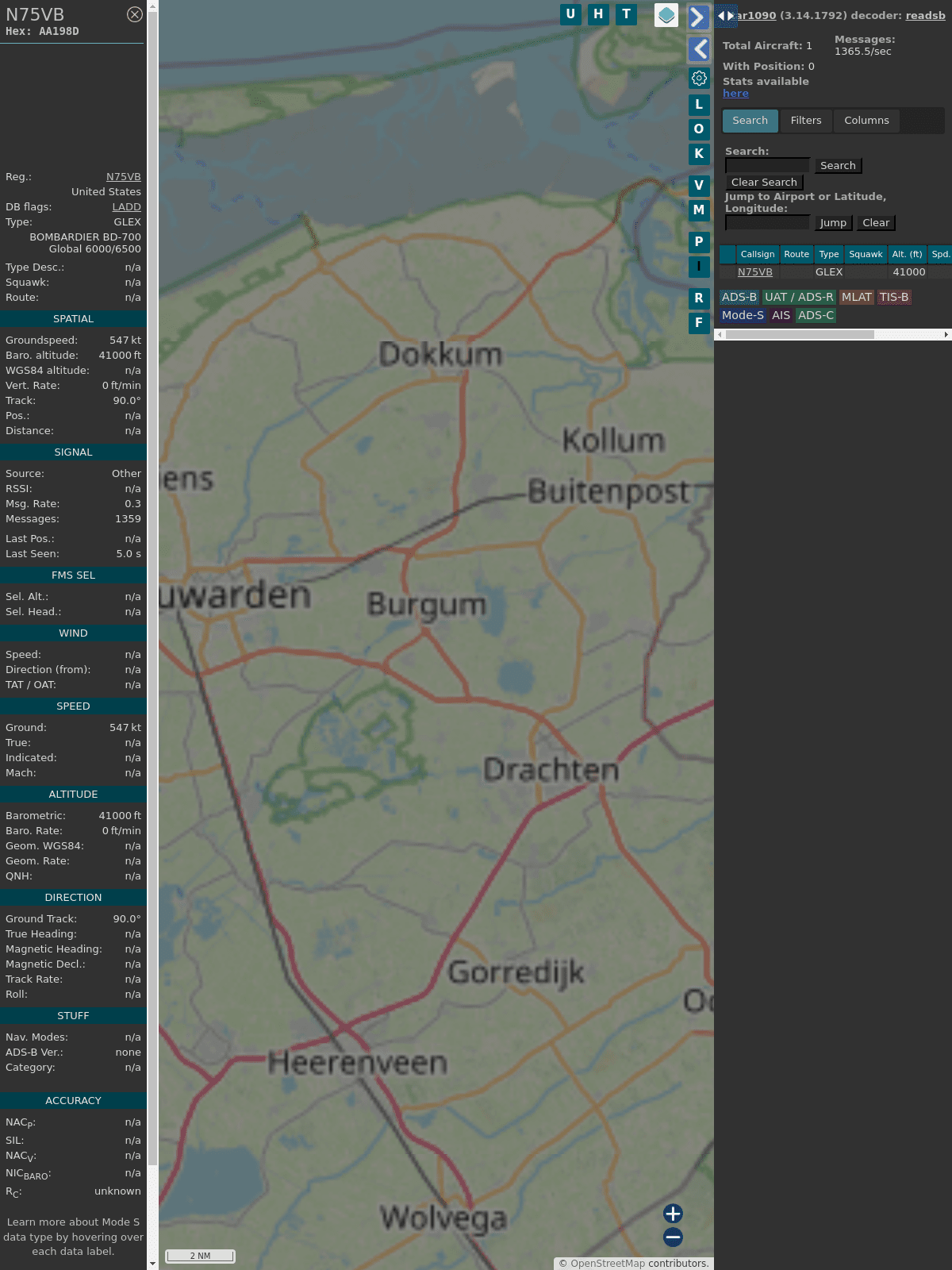Screen dimensions: 952x1270
Task: Click the TIS-B legend swatch
Action: tap(894, 297)
